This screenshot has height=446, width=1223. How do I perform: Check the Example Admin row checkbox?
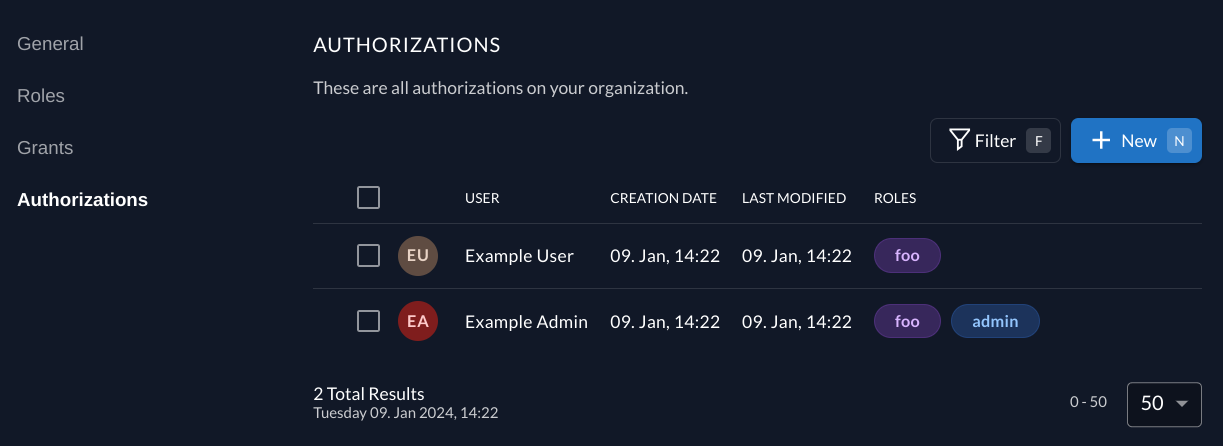point(369,322)
